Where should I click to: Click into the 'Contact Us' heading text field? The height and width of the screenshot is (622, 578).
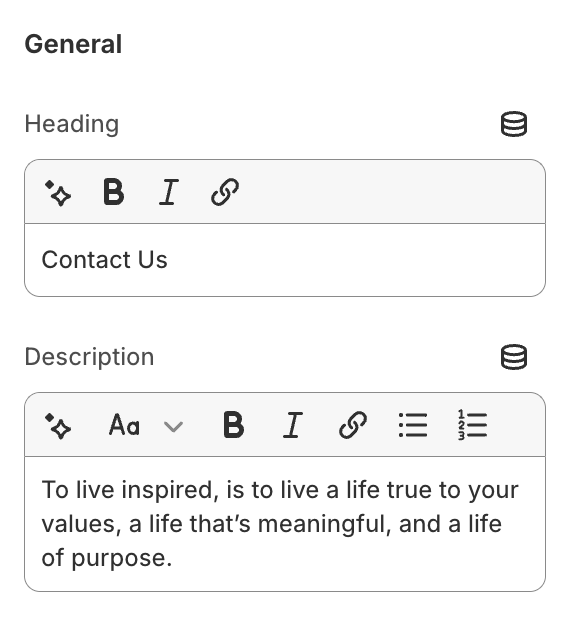coord(285,260)
